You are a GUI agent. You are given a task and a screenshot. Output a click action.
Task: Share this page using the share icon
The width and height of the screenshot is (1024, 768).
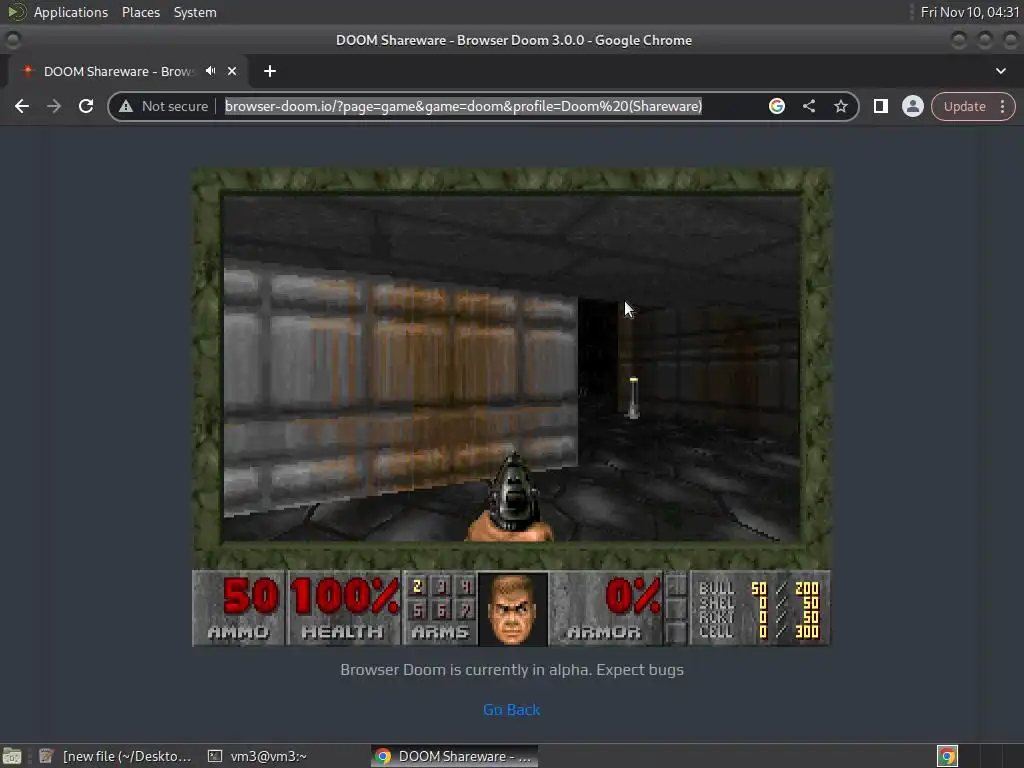[808, 106]
